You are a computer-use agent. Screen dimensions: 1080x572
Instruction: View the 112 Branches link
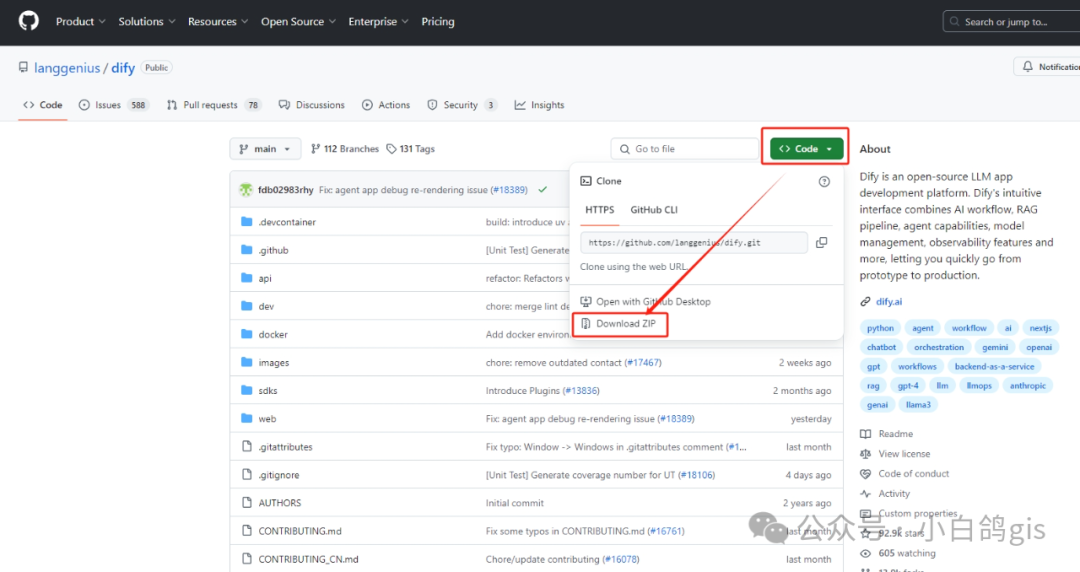click(345, 149)
